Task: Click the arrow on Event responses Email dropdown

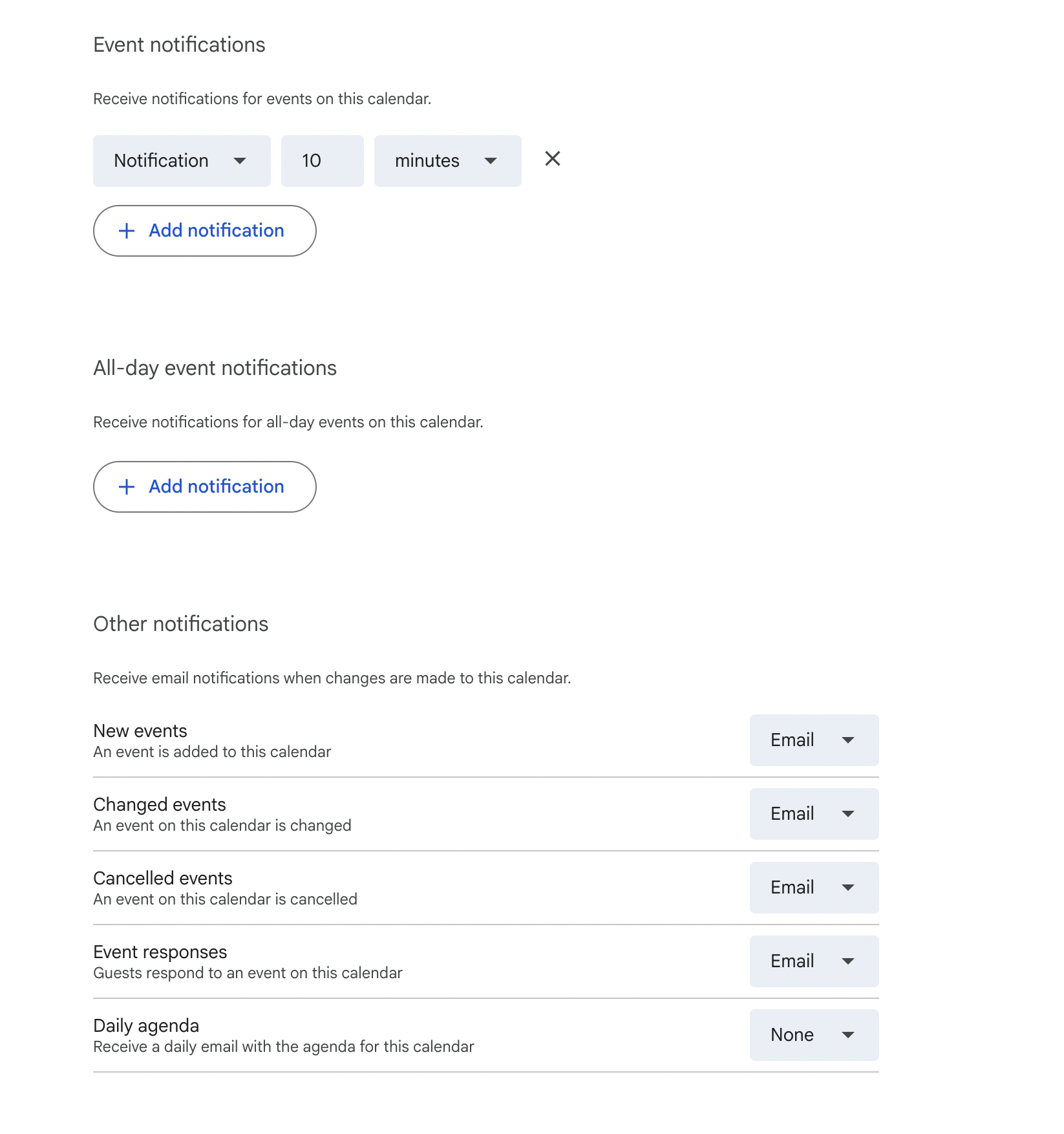Action: tap(849, 961)
